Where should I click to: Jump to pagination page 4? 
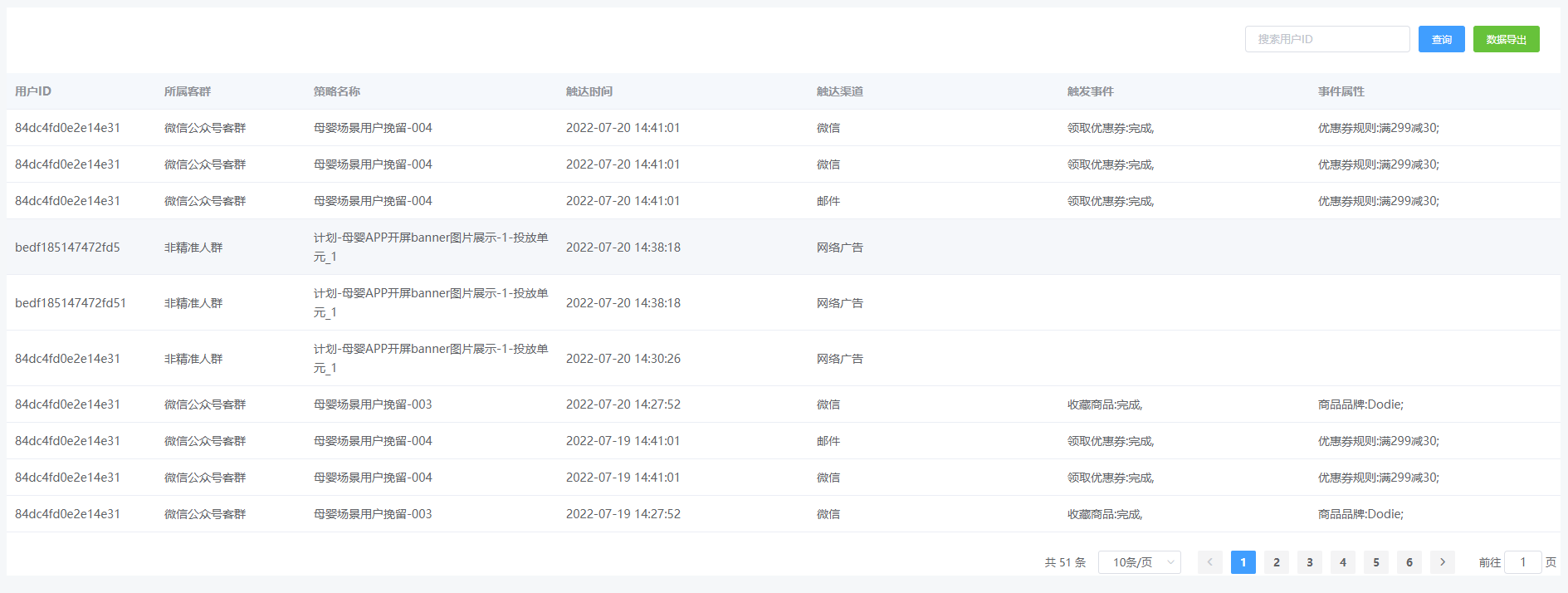[1342, 562]
